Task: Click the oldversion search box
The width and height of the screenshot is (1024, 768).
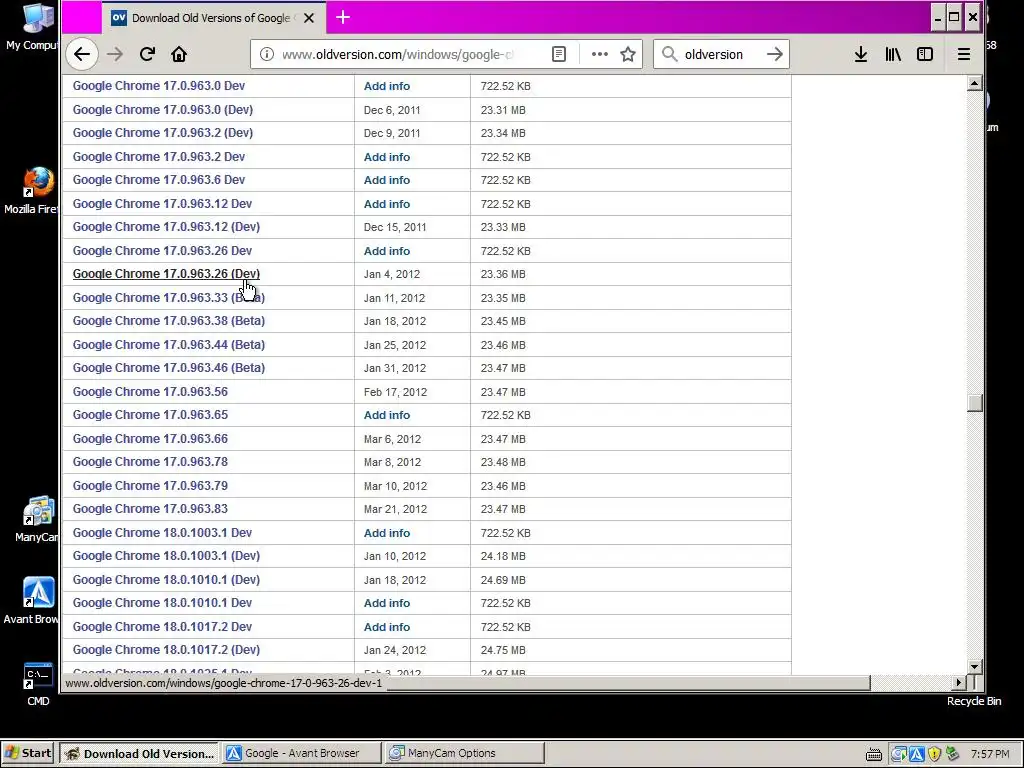Action: pos(721,54)
